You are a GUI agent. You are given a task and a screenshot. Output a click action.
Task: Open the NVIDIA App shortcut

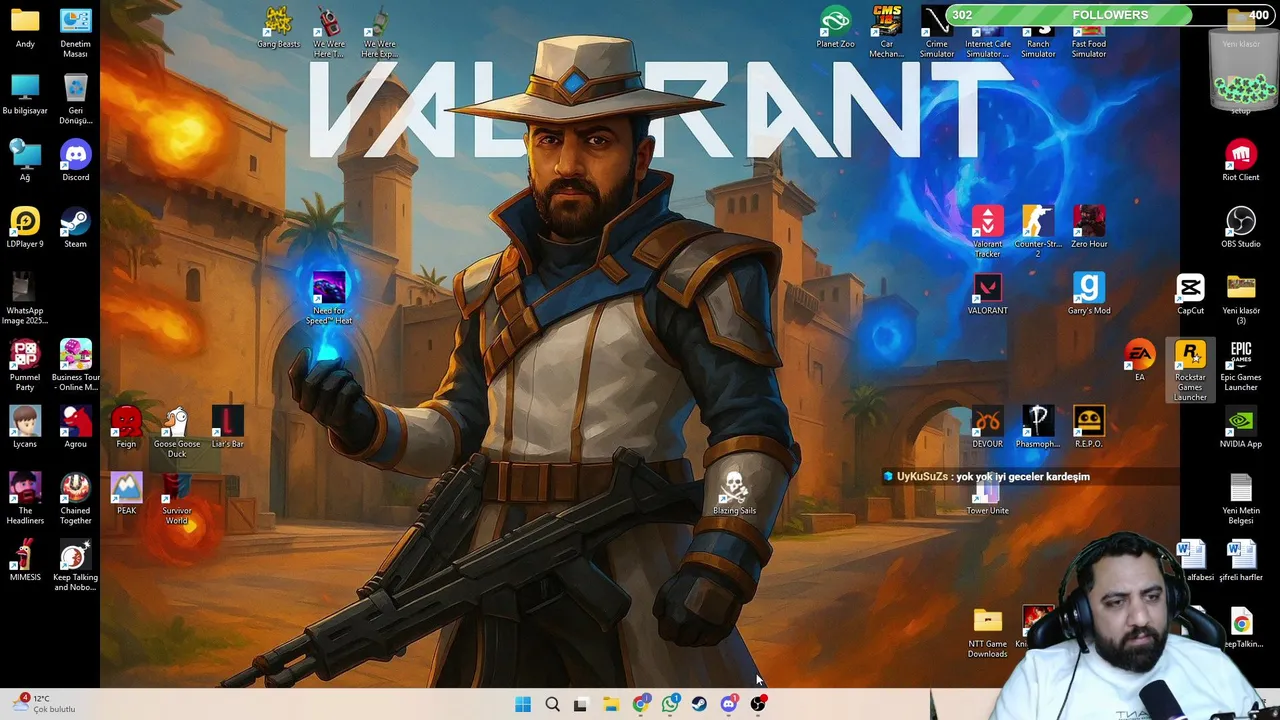[1241, 428]
